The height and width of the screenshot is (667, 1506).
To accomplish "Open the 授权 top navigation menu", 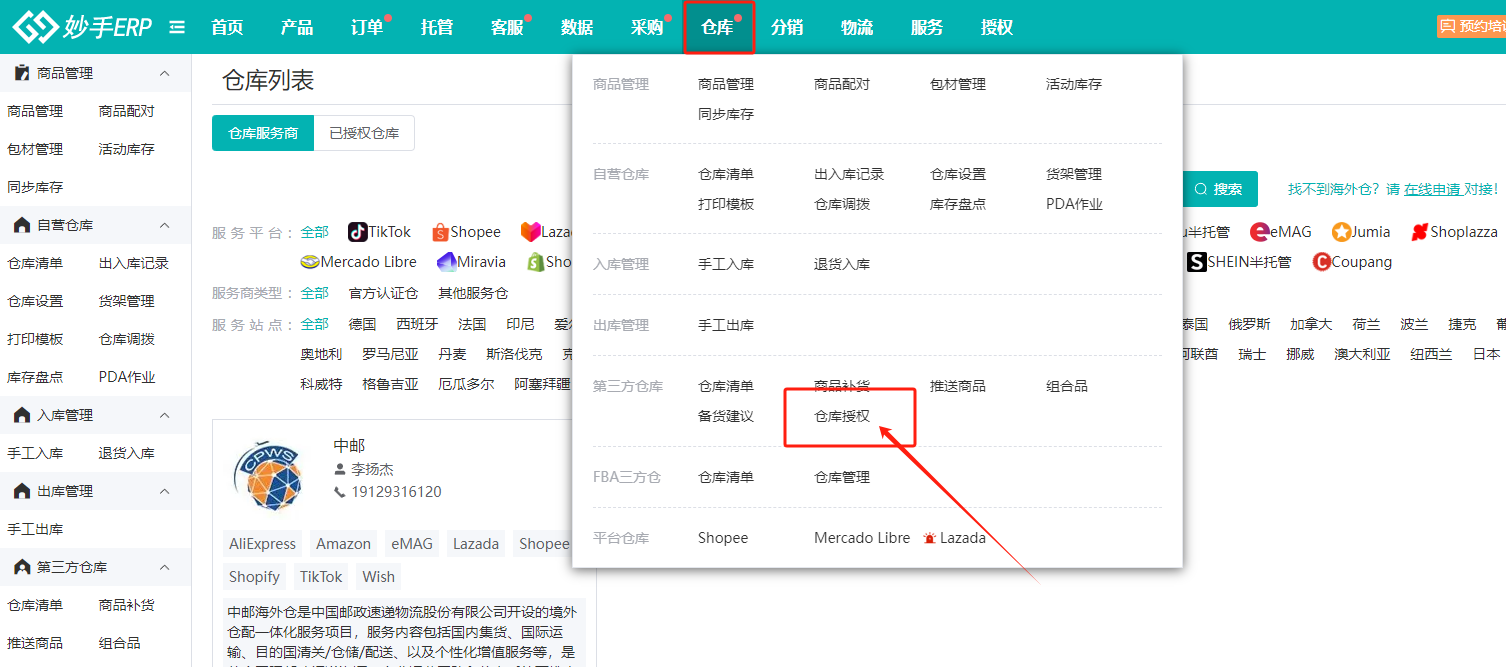I will tap(997, 27).
